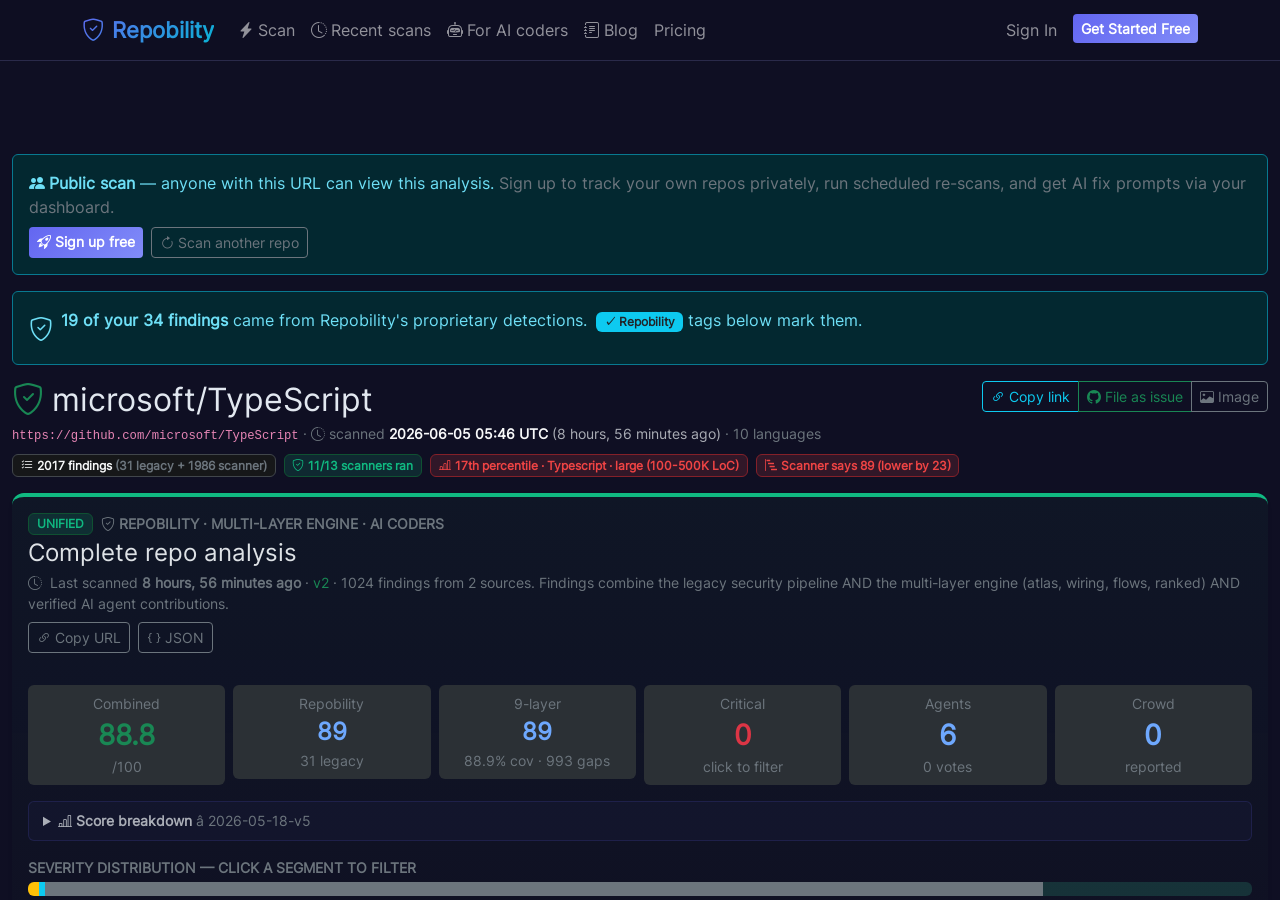
Task: Click Get Started Free button
Action: (x=1135, y=29)
